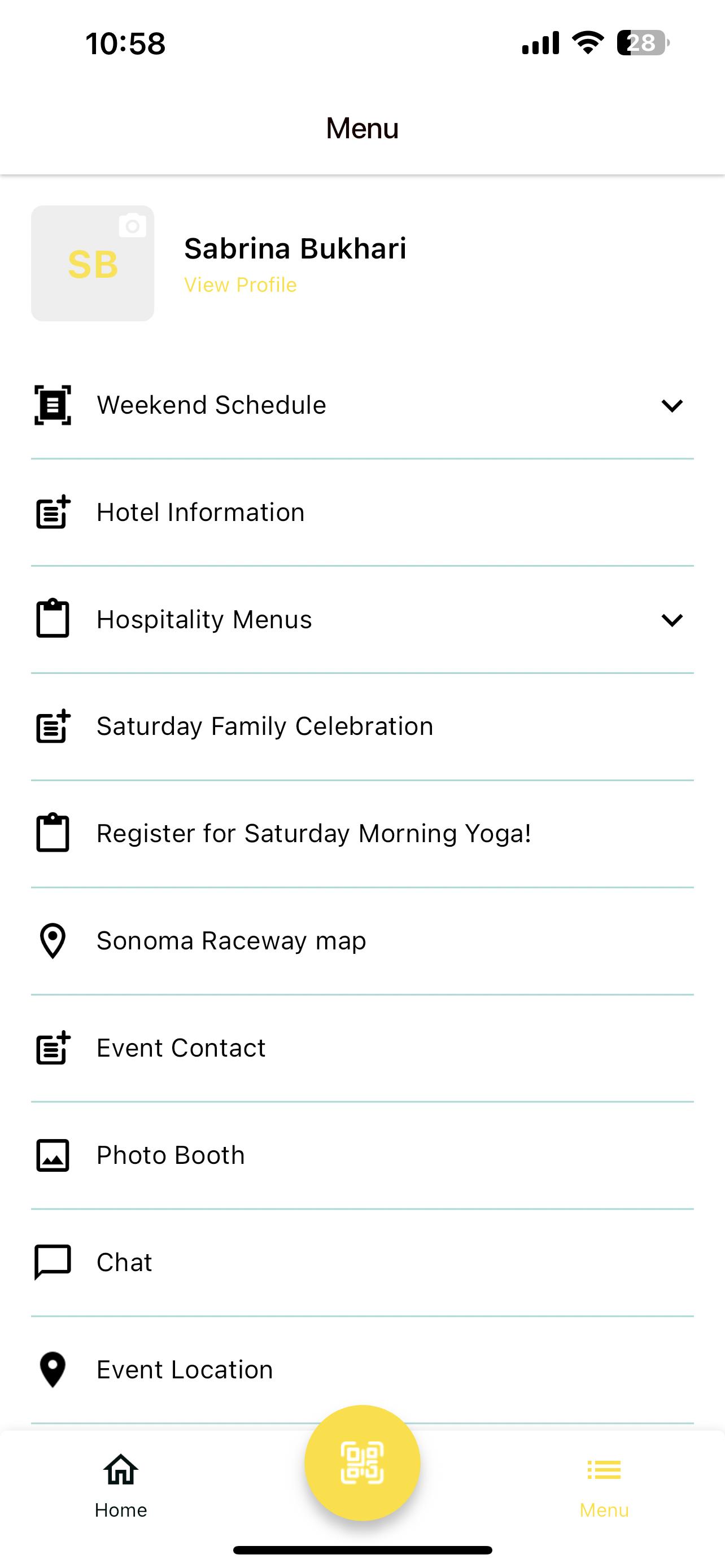Image resolution: width=725 pixels, height=1568 pixels.
Task: Expand the Hospitality Menus chevron
Action: [672, 620]
